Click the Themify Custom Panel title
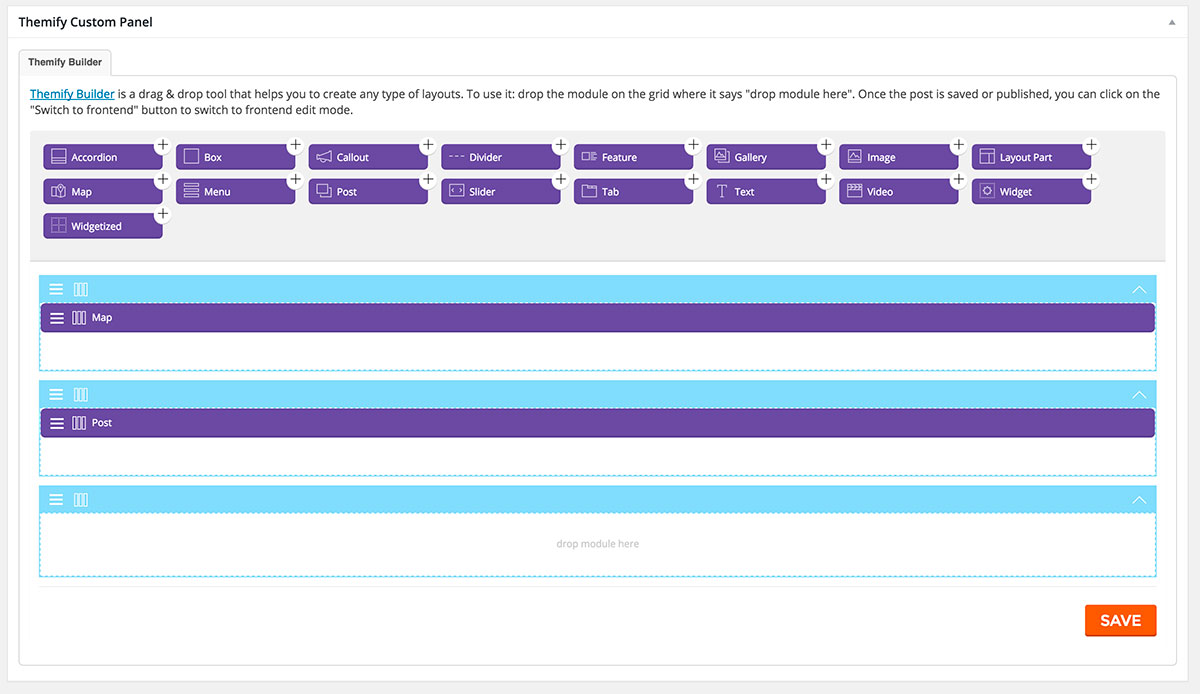Image resolution: width=1200 pixels, height=694 pixels. [x=86, y=22]
